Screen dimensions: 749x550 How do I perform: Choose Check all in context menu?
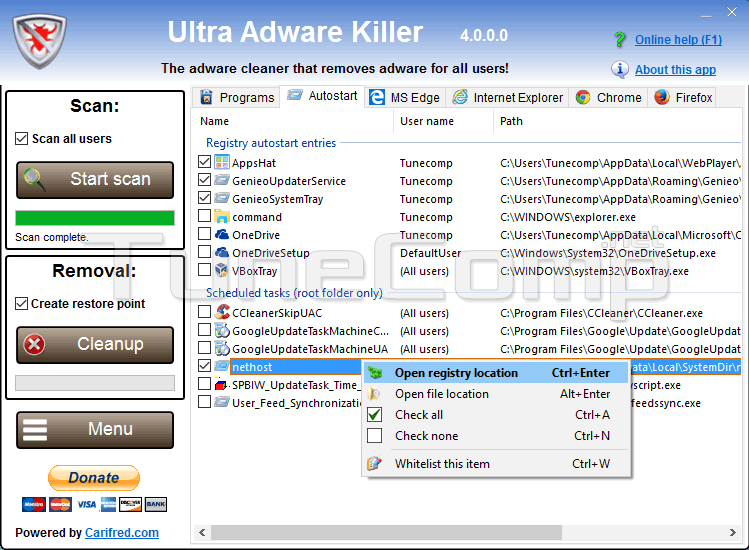tap(496, 415)
